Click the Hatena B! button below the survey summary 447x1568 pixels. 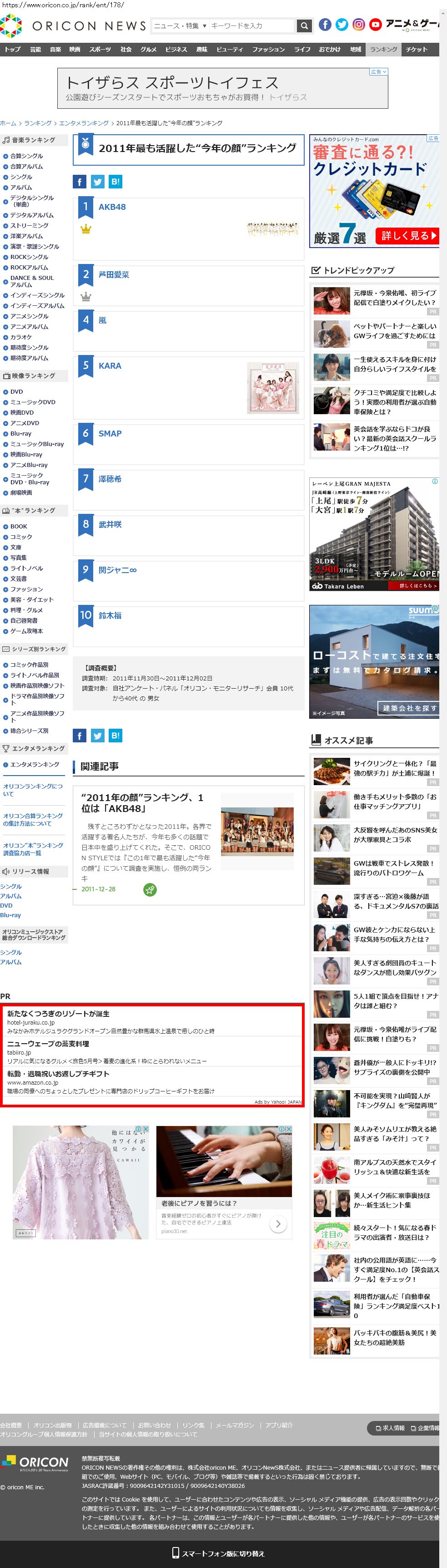click(116, 736)
